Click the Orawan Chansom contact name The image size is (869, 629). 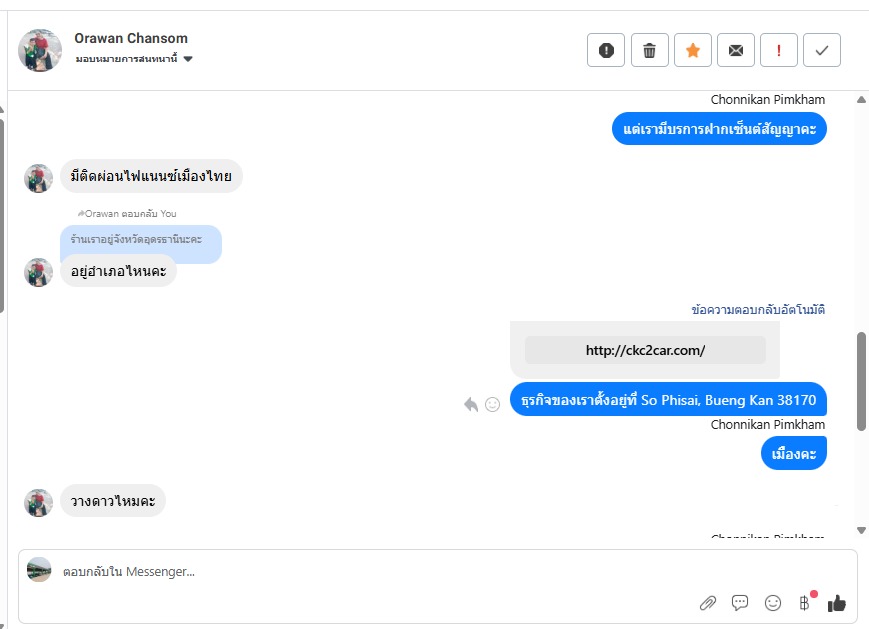coord(131,38)
